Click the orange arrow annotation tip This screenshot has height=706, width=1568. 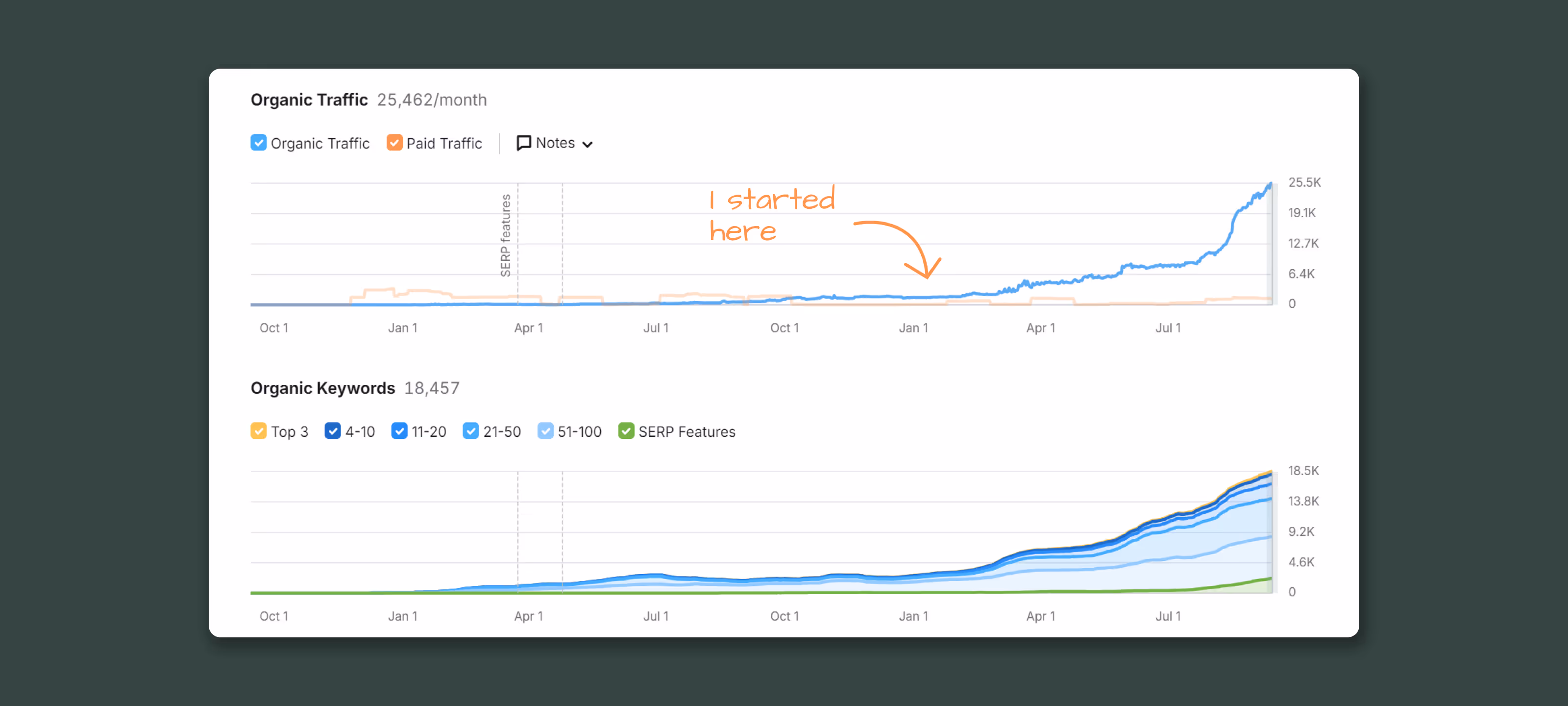click(927, 277)
